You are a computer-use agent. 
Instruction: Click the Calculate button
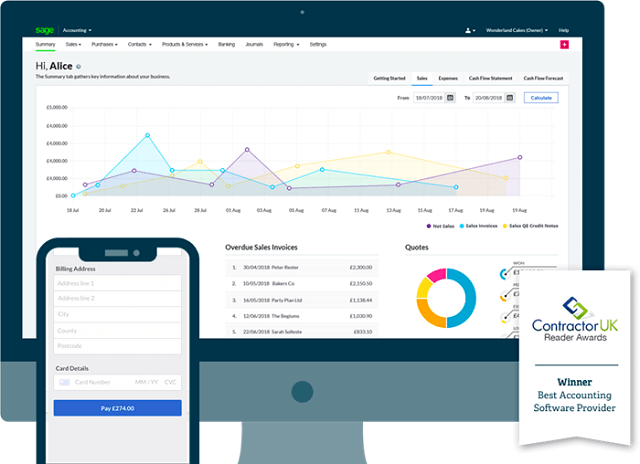tap(540, 98)
